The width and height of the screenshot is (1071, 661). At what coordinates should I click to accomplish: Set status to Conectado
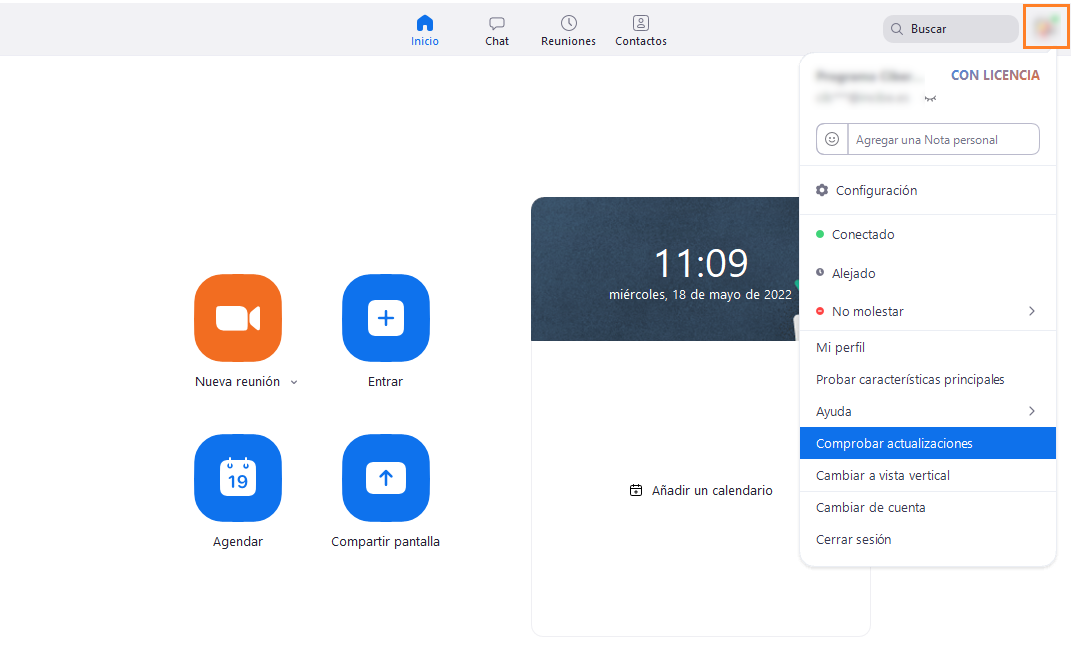pyautogui.click(x=862, y=234)
